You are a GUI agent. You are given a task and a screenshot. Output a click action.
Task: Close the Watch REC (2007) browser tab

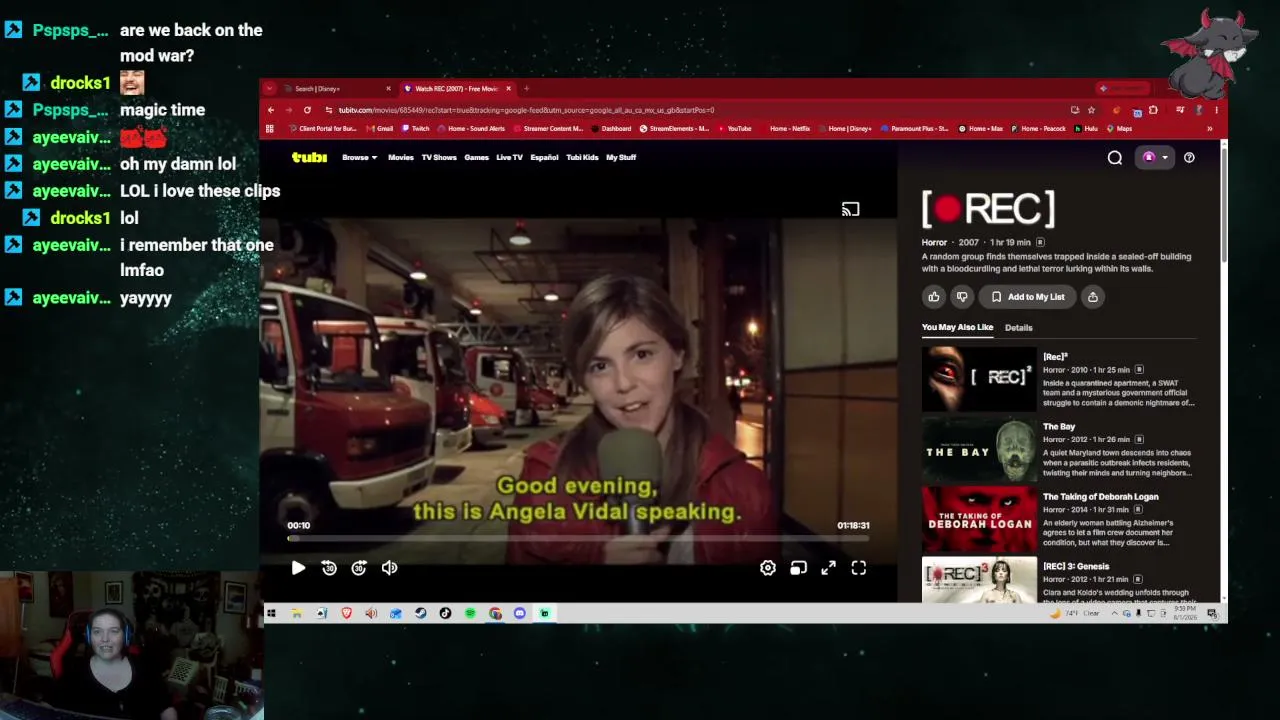(508, 88)
